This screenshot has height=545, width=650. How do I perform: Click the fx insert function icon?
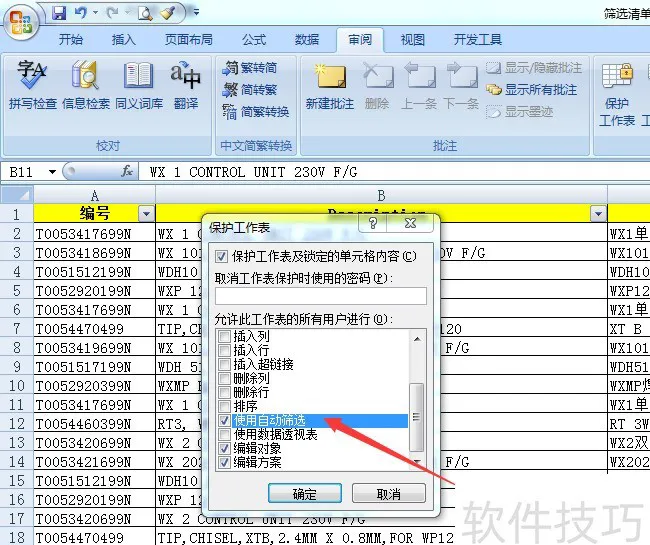tap(127, 171)
